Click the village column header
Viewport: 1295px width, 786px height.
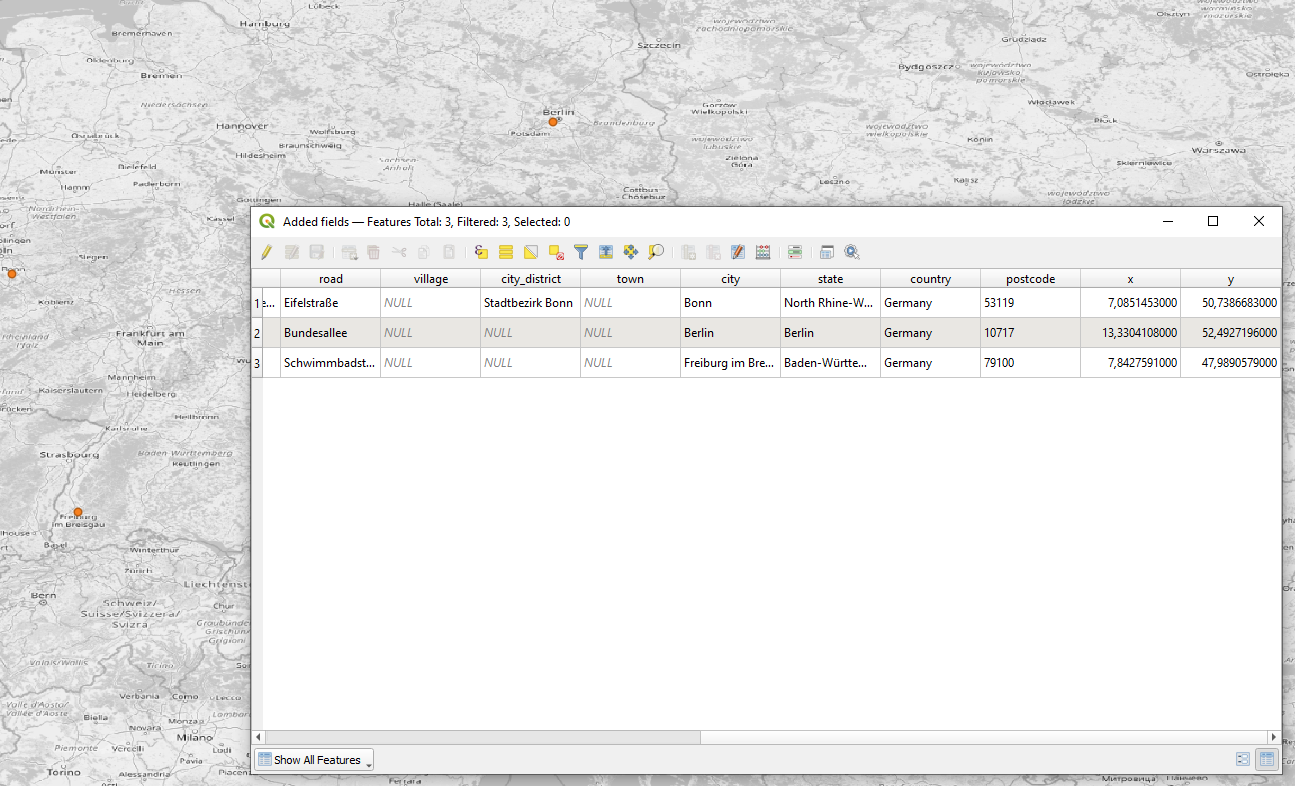431,279
